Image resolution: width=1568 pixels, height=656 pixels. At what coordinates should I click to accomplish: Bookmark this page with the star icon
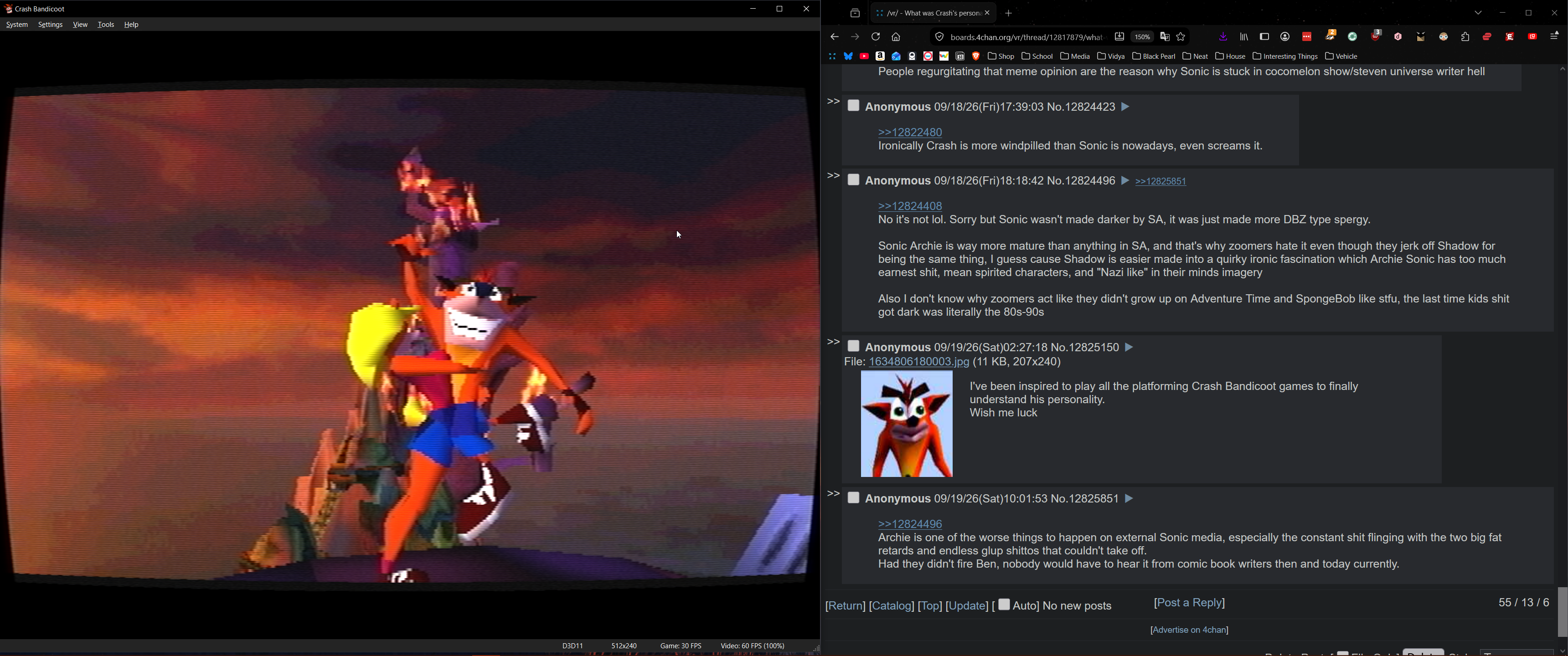click(1181, 37)
